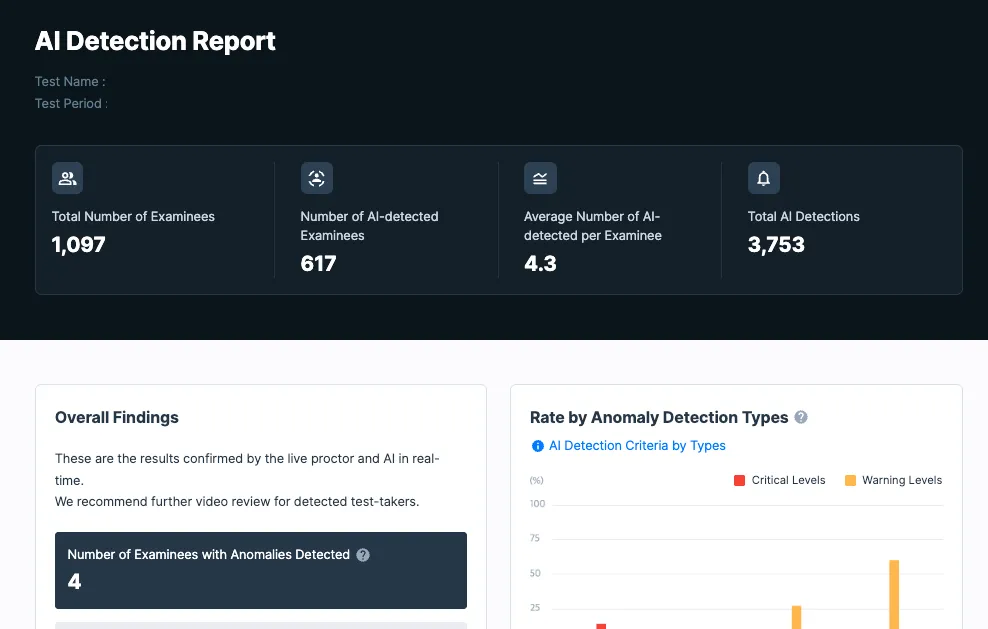988x629 pixels.
Task: Click the 617 AI-detected Examinees value
Action: point(318,263)
